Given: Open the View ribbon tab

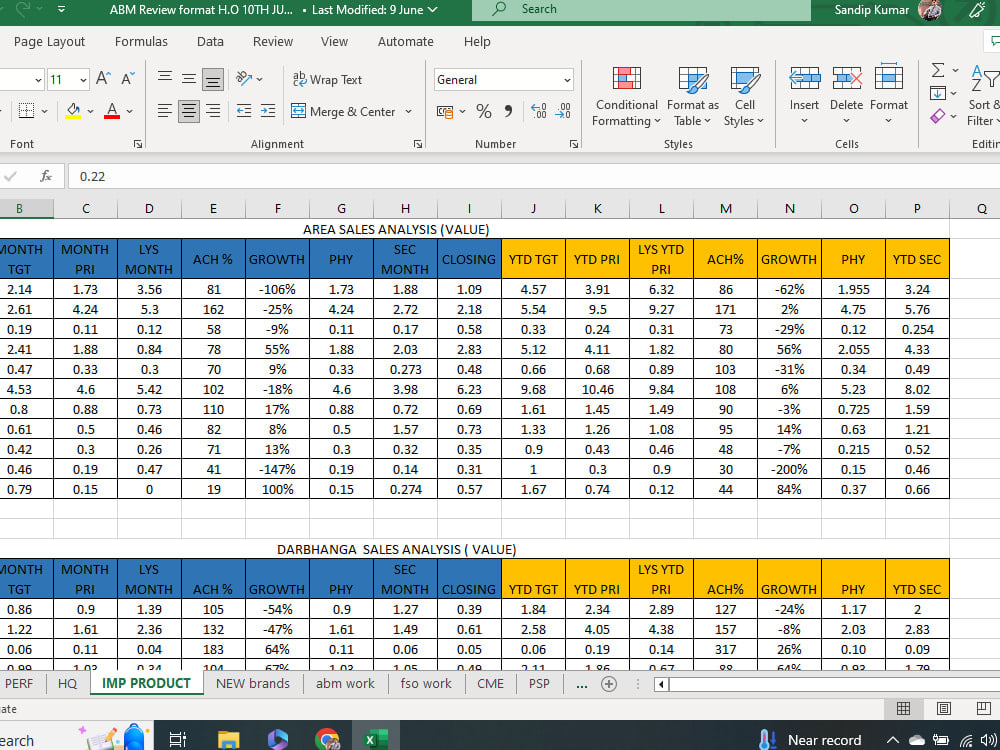Looking at the screenshot, I should click(334, 41).
